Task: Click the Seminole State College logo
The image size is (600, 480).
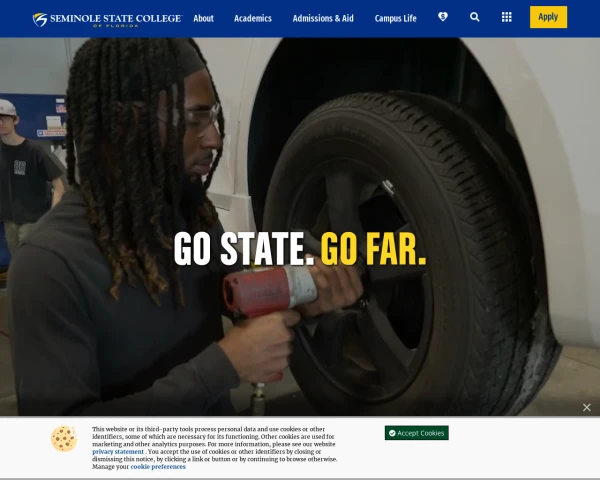Action: (x=107, y=19)
